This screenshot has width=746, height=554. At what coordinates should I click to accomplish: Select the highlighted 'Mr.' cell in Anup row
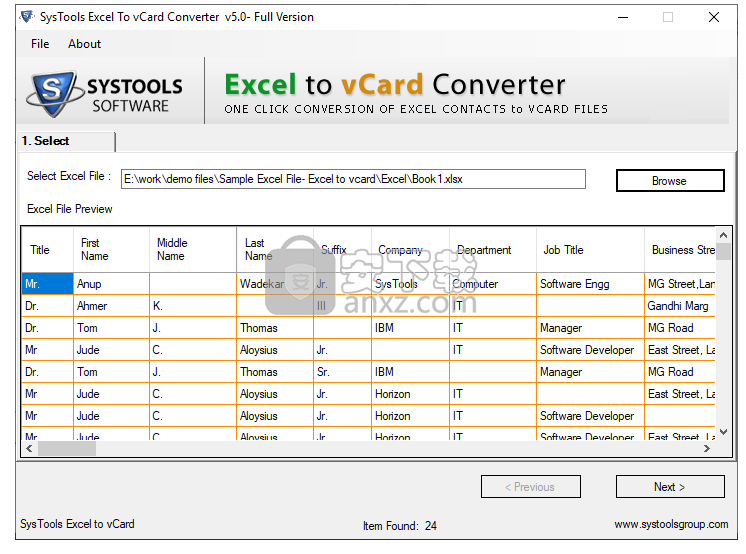point(47,284)
